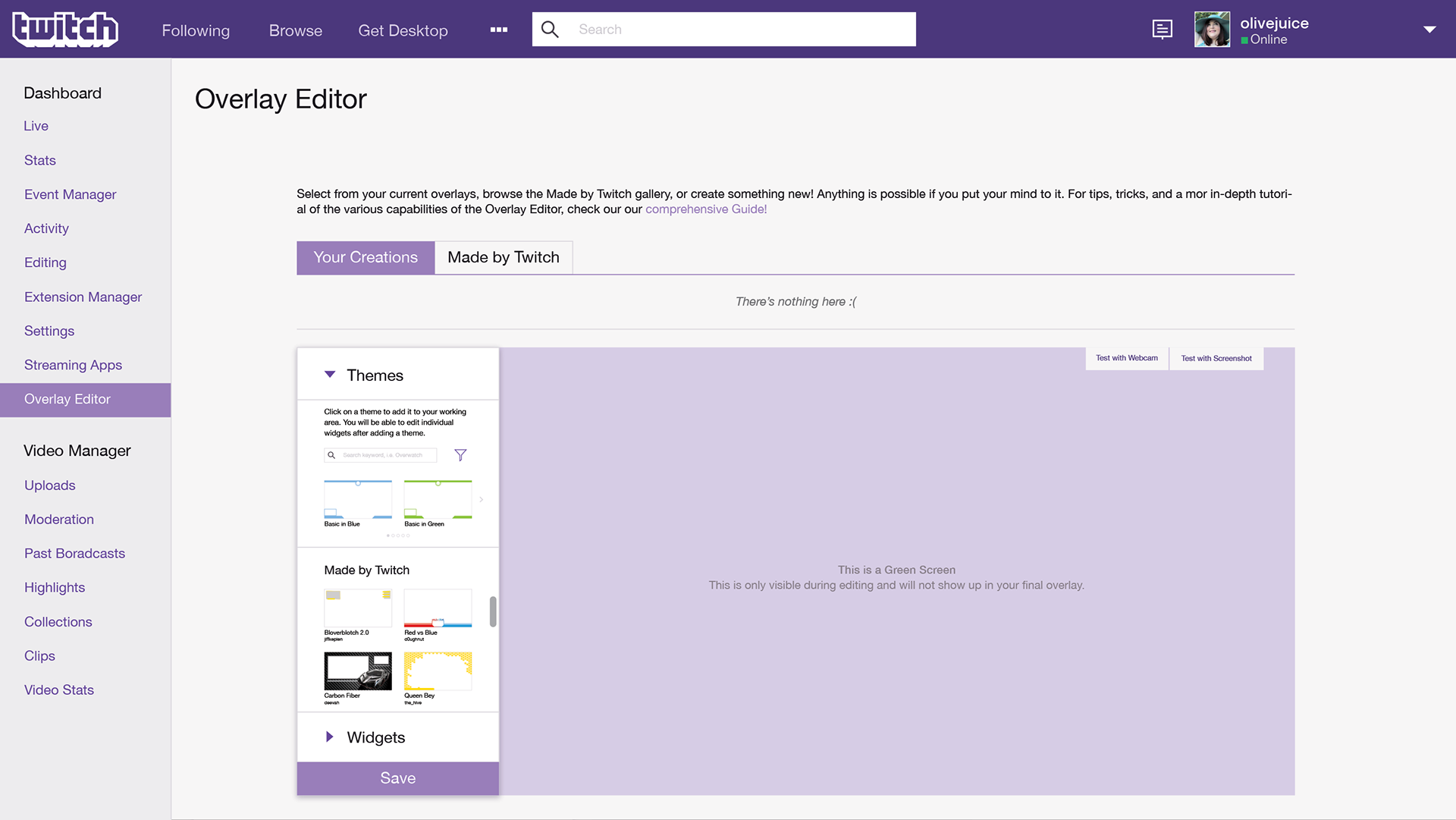Focus the theme keyword search field
The width and height of the screenshot is (1456, 820).
381,455
